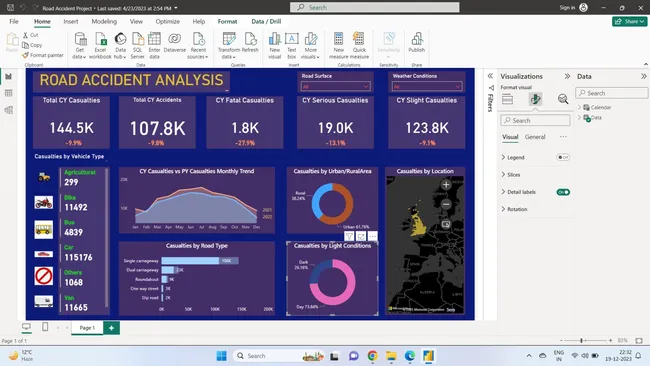Screen dimensions: 650x366
Task: Refresh the data using Refresh icon
Action: 250,43
